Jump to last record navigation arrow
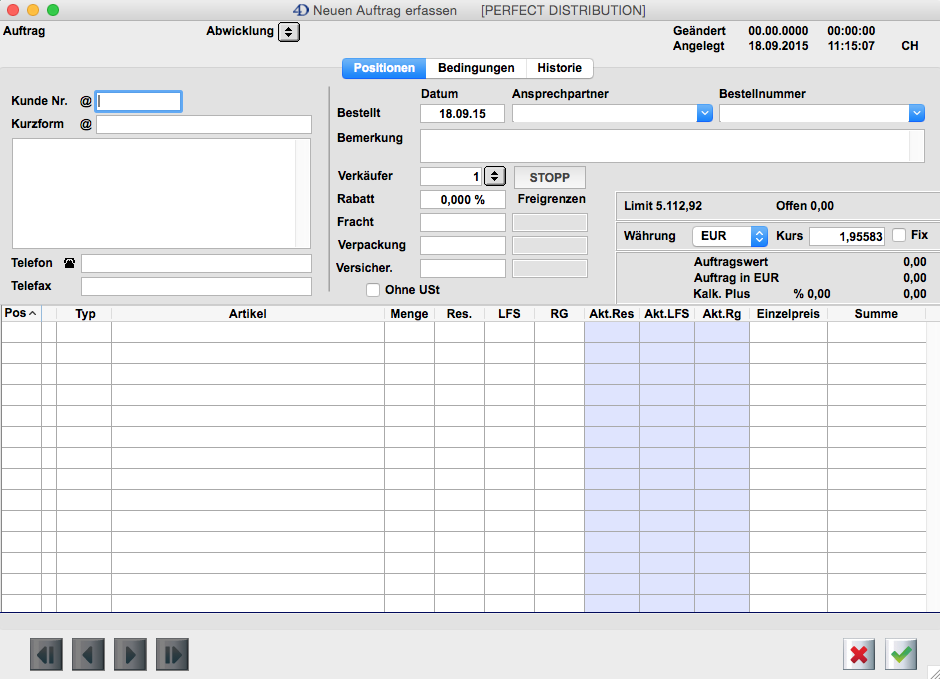Image resolution: width=940 pixels, height=679 pixels. 172,655
